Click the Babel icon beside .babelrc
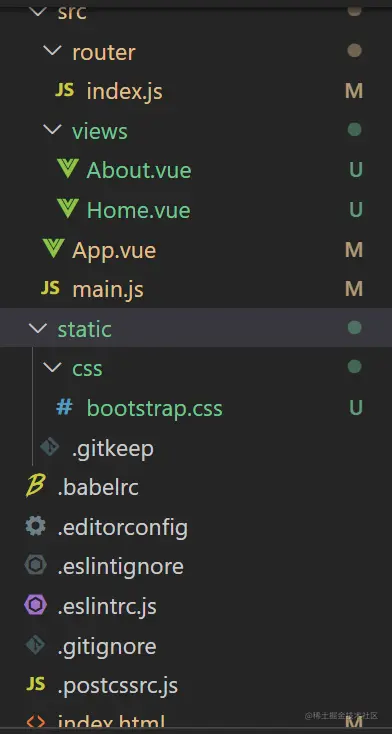Image resolution: width=392 pixels, height=734 pixels. pos(35,486)
